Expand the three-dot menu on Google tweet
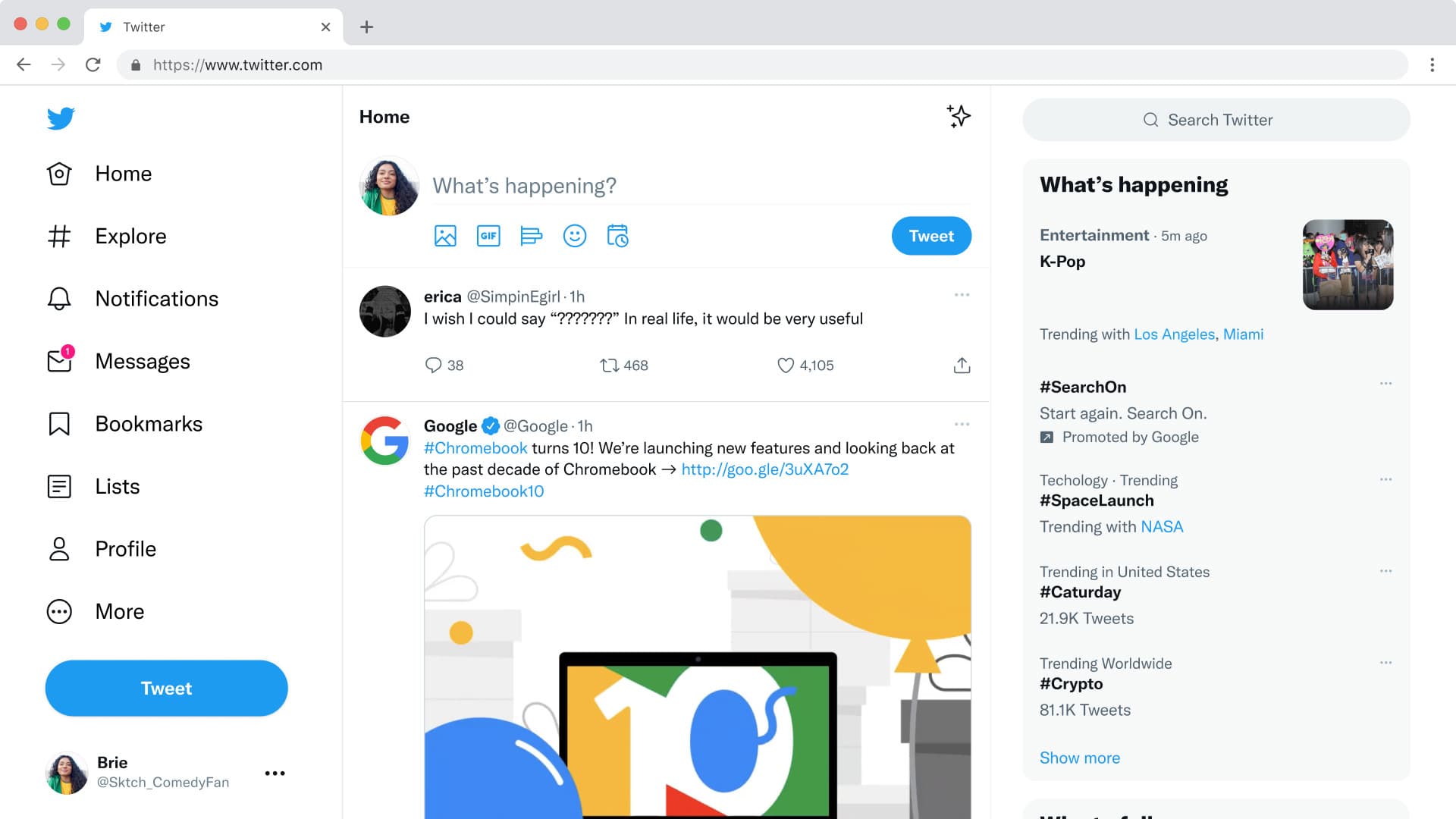The width and height of the screenshot is (1456, 819). tap(962, 424)
